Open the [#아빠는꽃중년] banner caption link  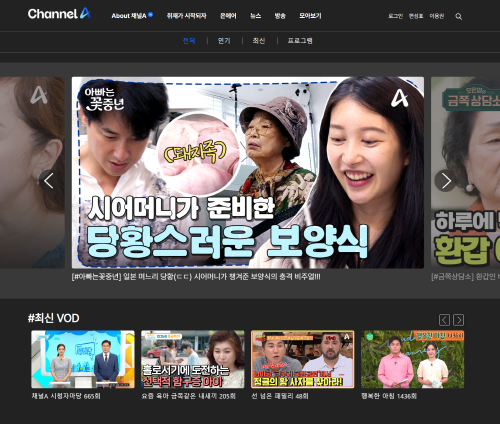[196, 277]
